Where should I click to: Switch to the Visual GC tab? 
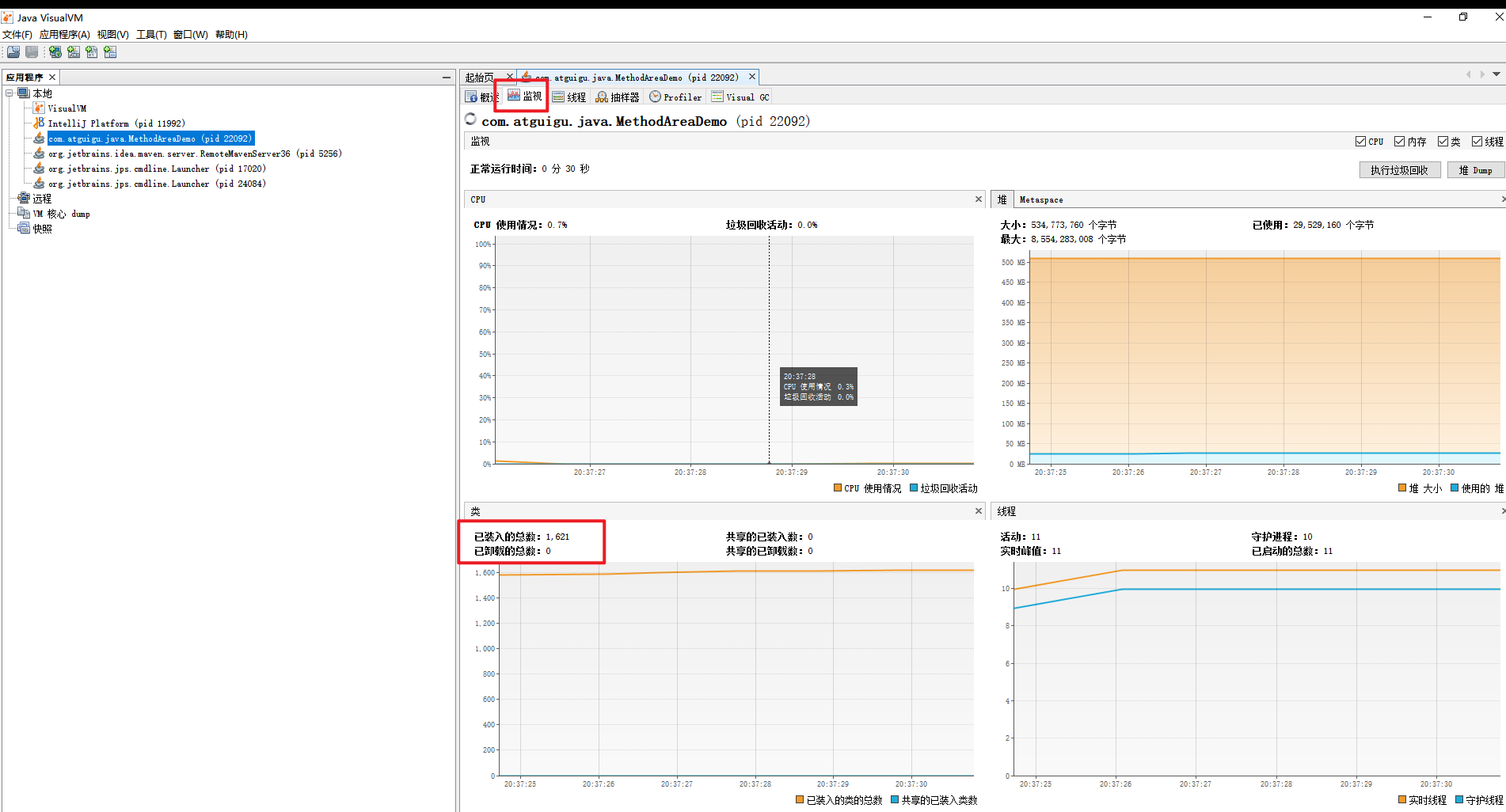click(740, 97)
